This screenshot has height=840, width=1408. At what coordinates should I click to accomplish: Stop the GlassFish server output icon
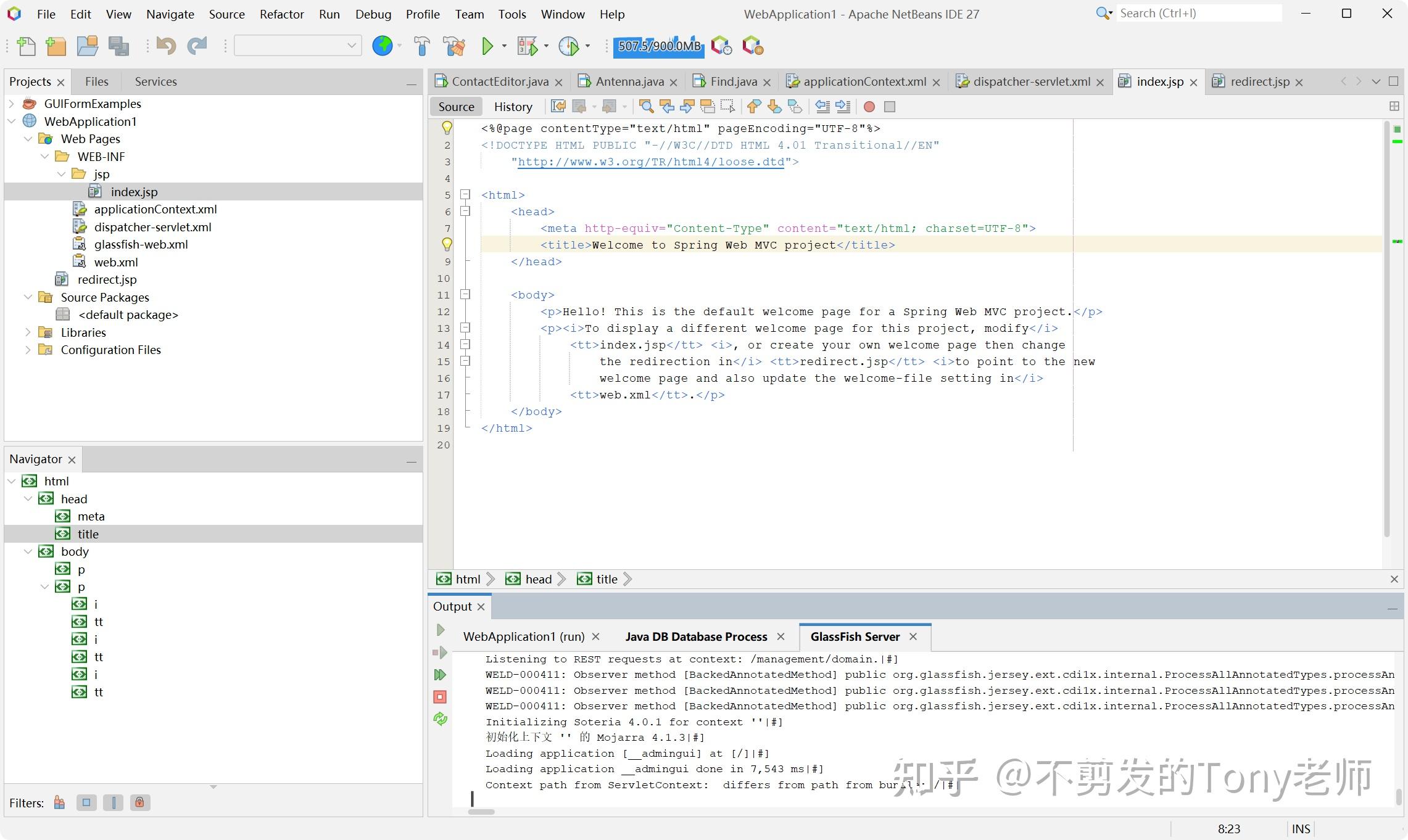(440, 697)
